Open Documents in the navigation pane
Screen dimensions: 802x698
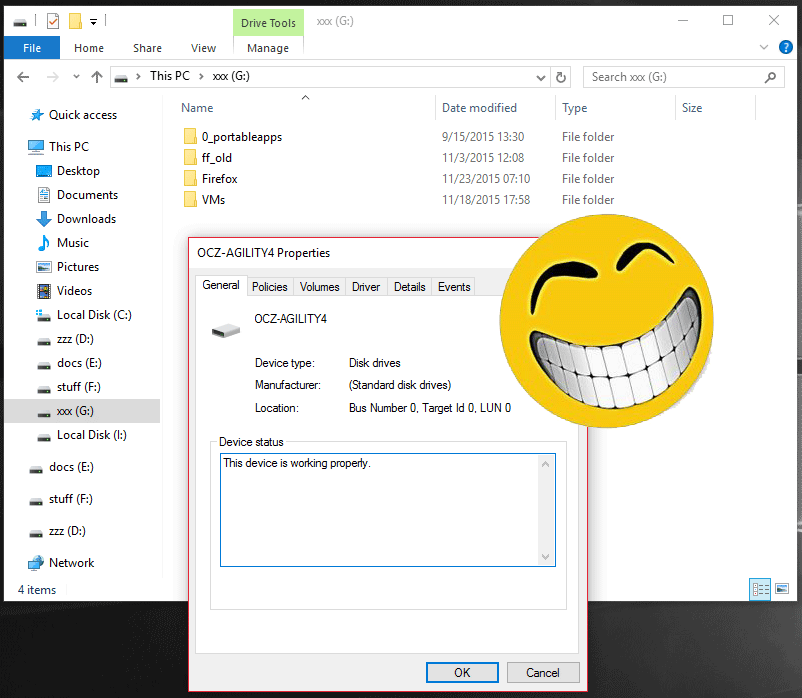click(x=87, y=195)
